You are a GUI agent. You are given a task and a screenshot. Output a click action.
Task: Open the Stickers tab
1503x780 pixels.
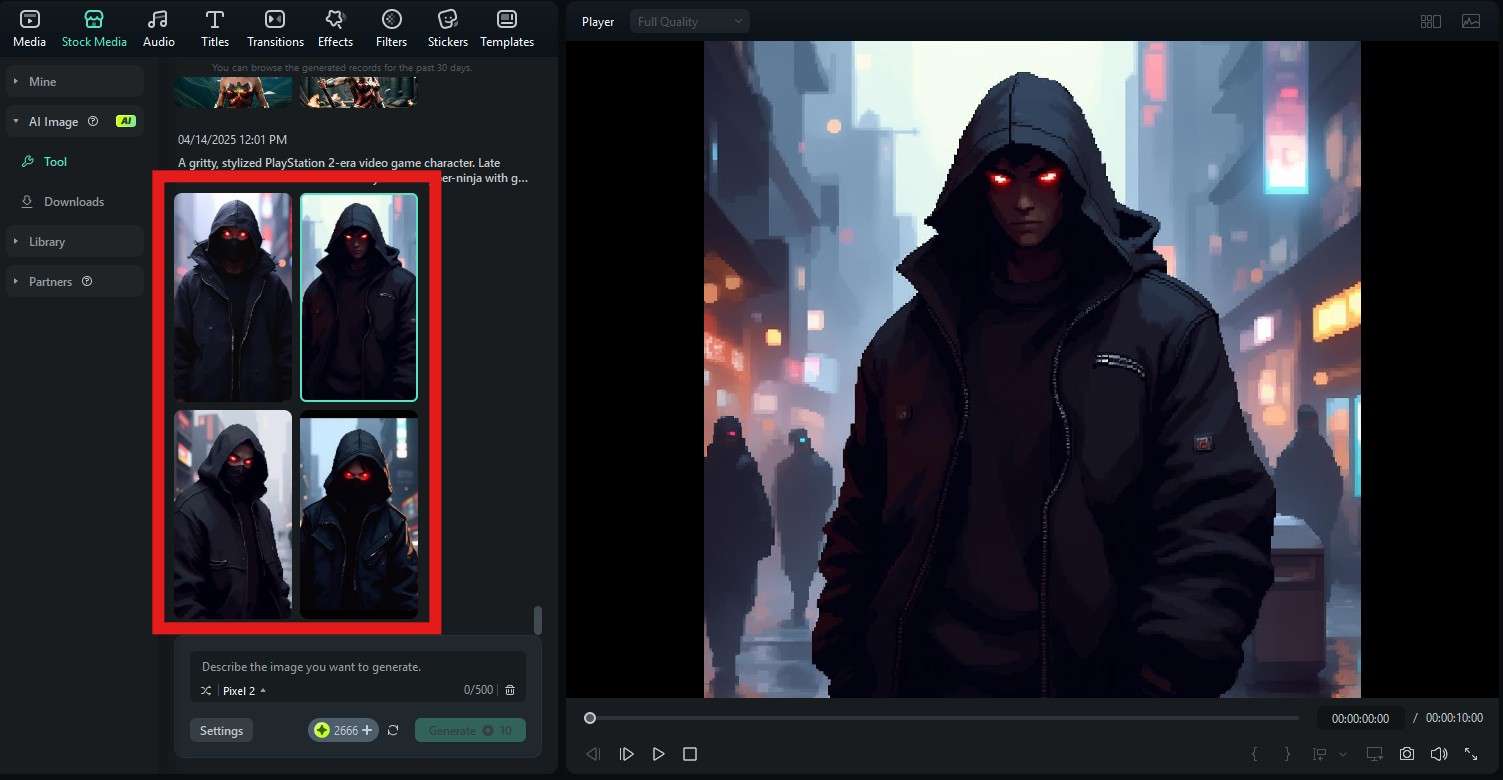448,28
